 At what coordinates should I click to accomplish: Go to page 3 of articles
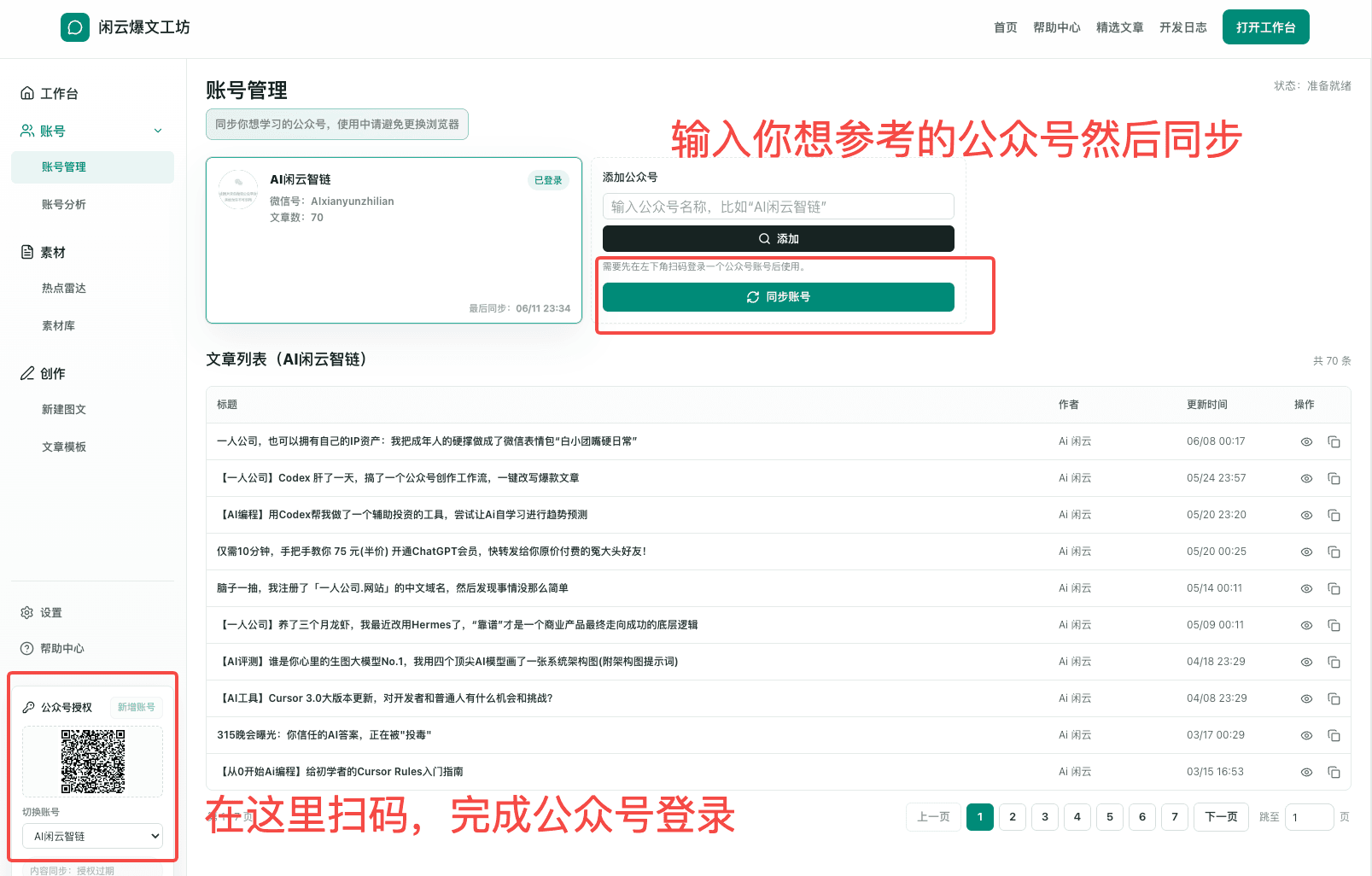pyautogui.click(x=1045, y=817)
